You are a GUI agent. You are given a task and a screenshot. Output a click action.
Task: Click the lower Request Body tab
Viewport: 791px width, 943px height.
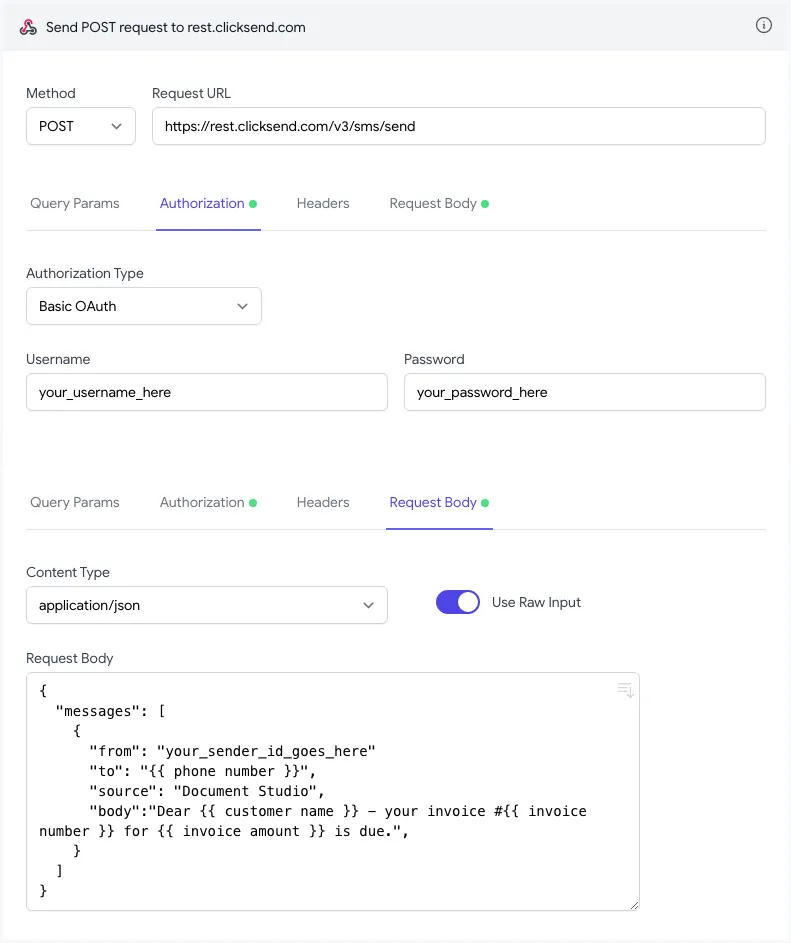click(x=433, y=502)
